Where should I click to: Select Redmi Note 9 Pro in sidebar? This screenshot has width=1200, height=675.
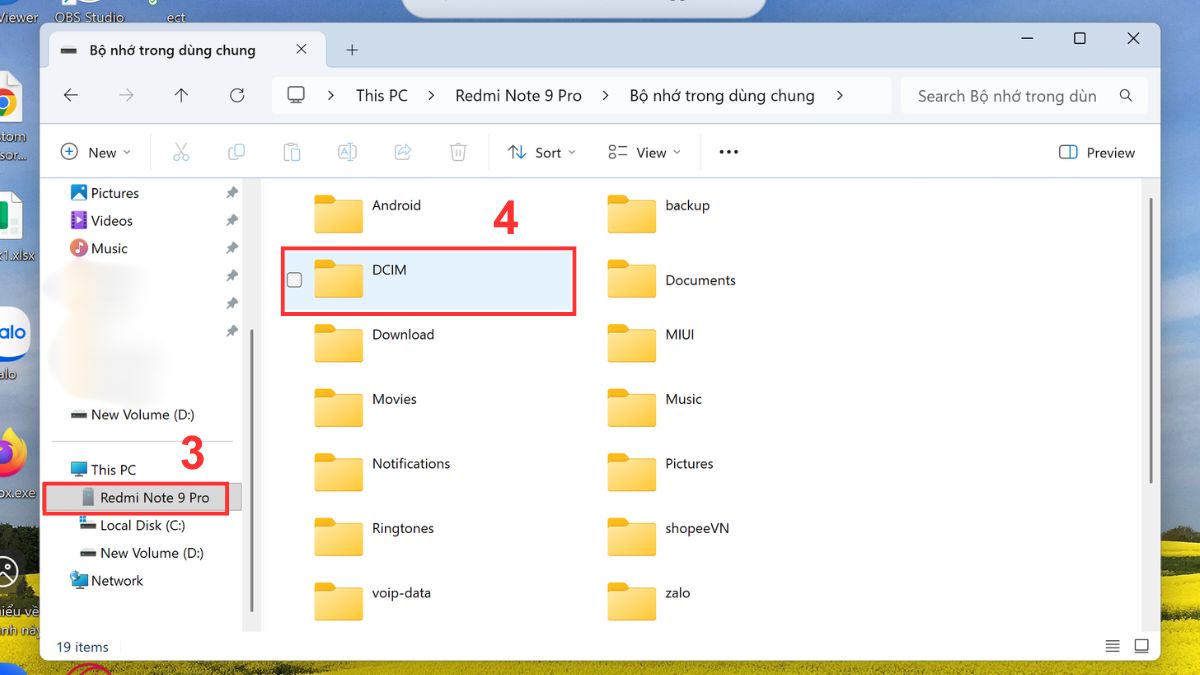(145, 497)
